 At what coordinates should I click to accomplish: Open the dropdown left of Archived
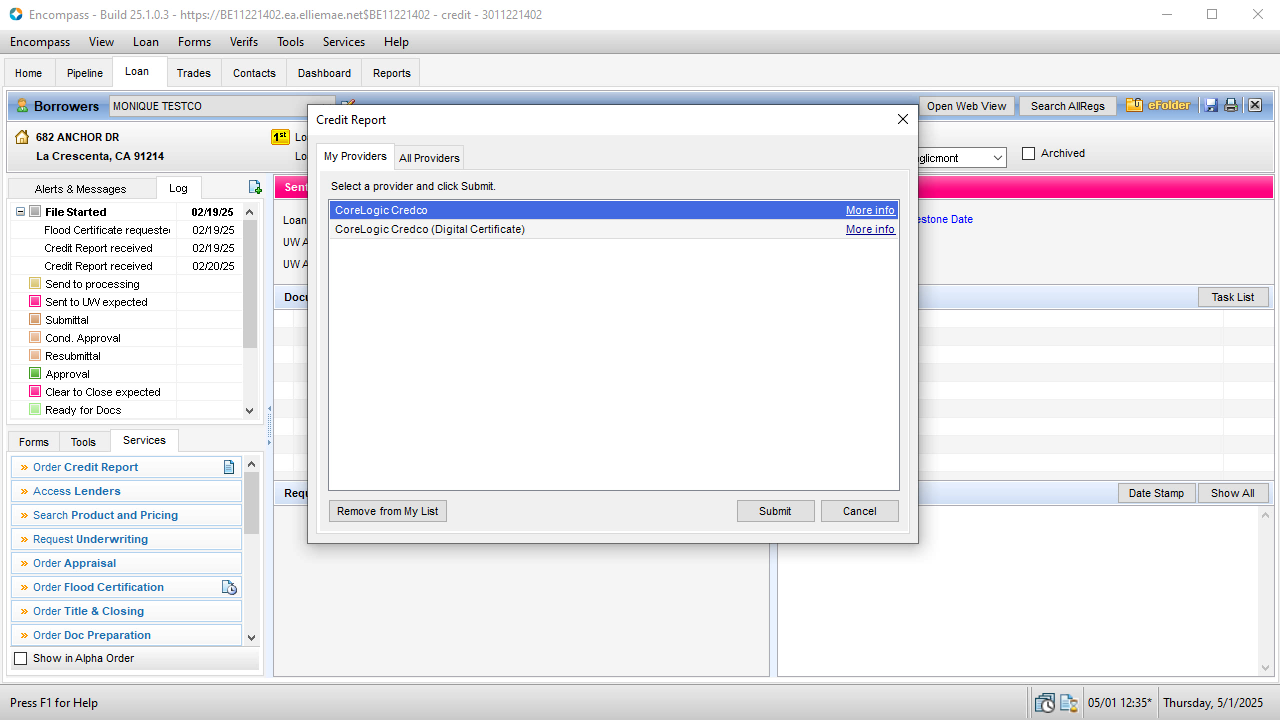(997, 158)
